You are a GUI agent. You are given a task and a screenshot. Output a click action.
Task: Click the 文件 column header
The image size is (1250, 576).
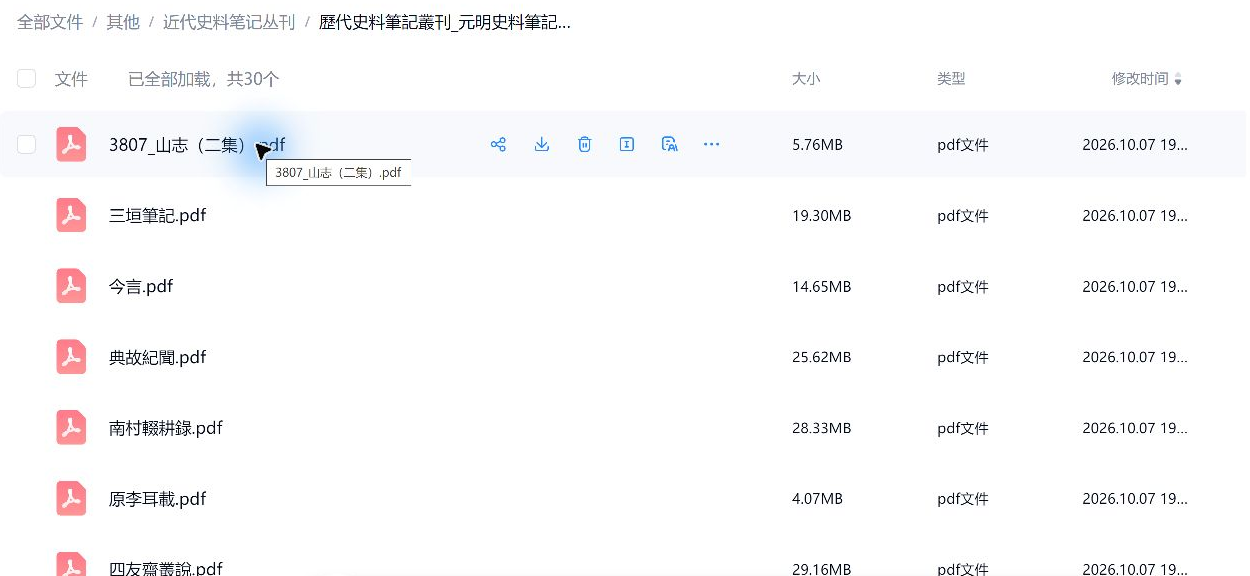(x=71, y=79)
